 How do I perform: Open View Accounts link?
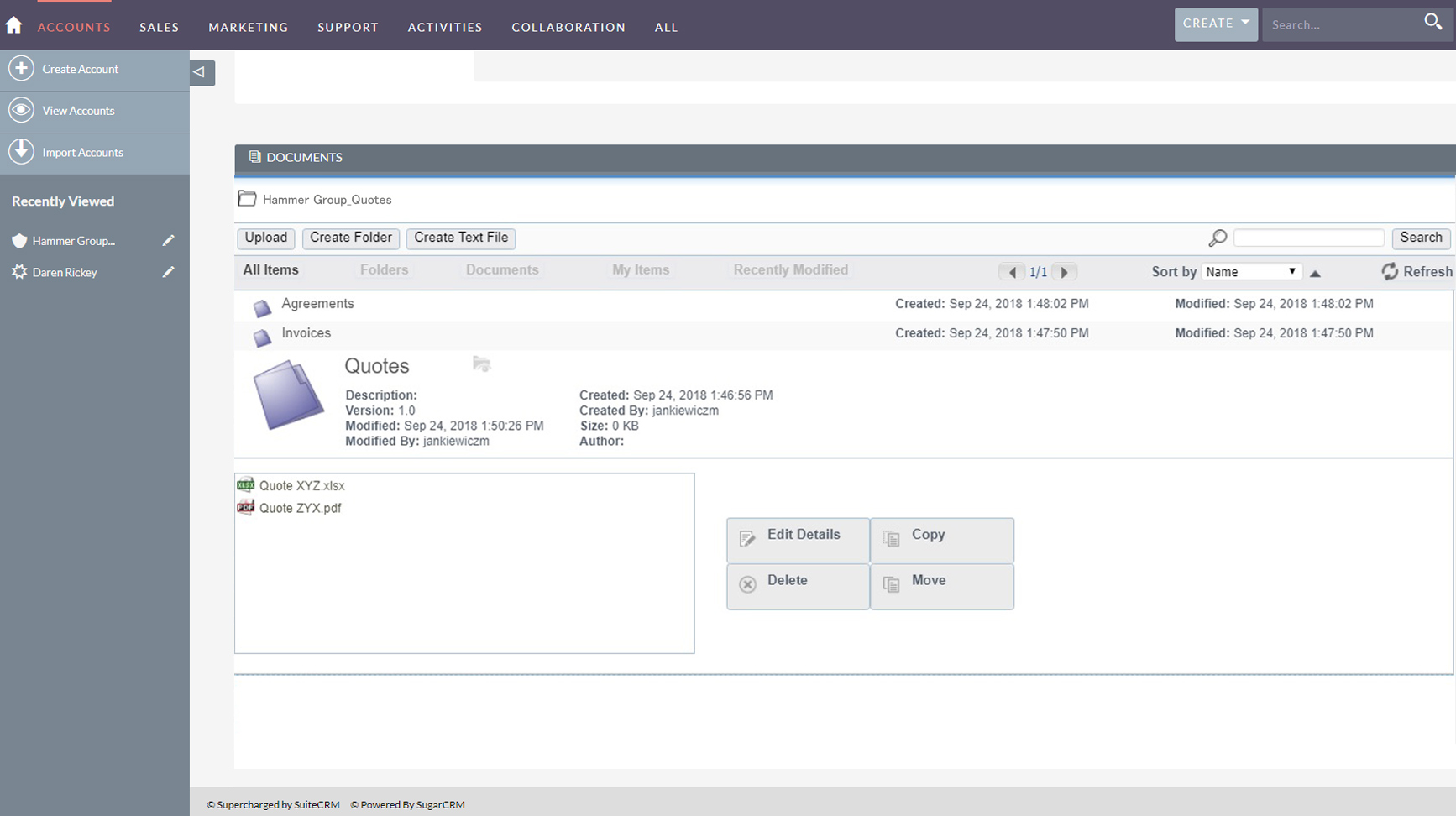(x=78, y=111)
